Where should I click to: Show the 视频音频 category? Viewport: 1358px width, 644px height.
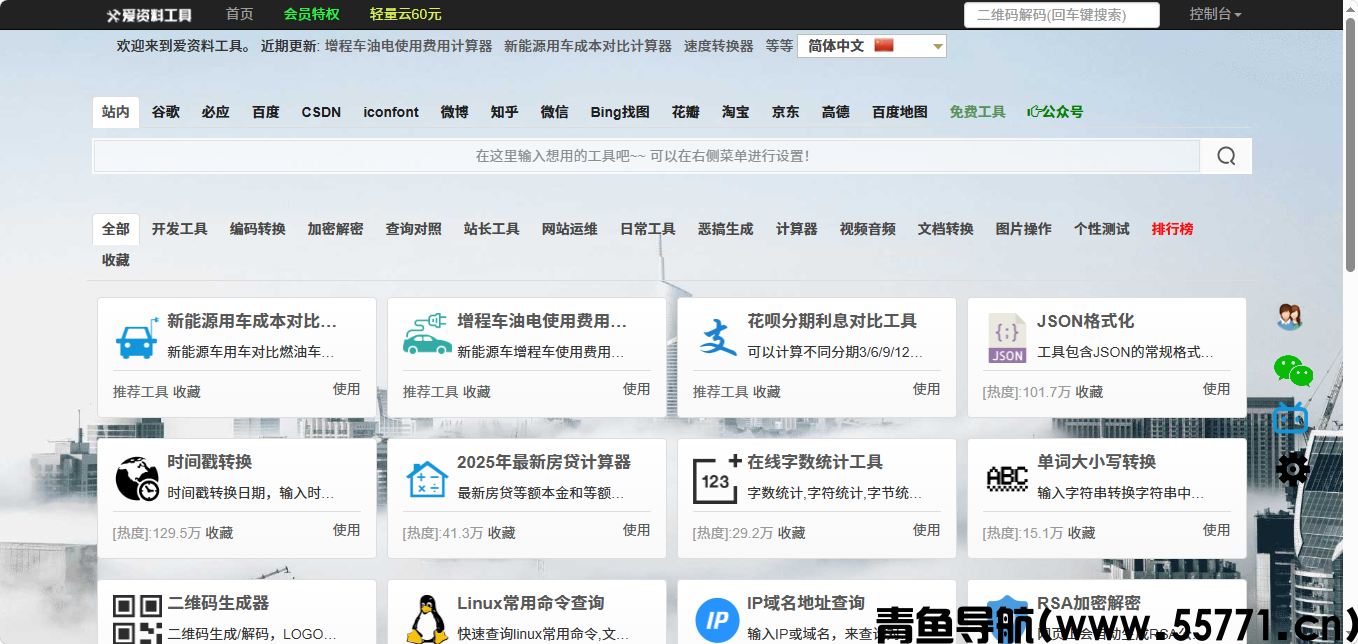click(x=867, y=229)
